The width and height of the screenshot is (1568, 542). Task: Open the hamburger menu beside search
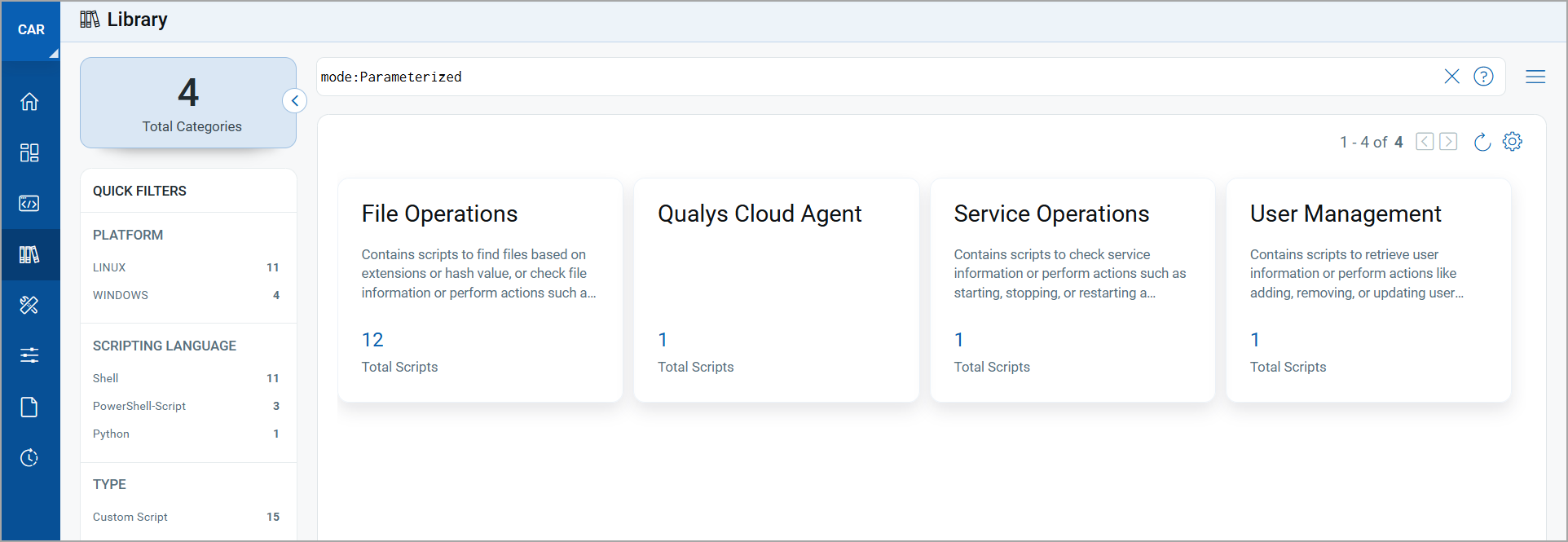(1535, 77)
